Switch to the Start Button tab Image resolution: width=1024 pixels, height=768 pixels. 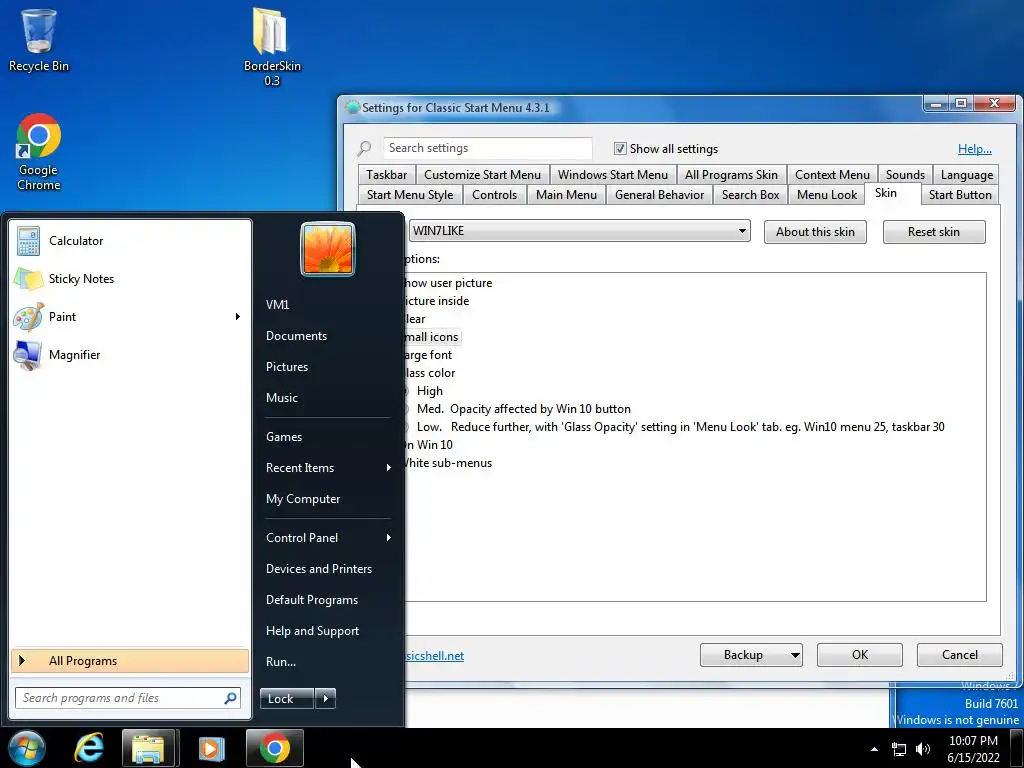pos(960,195)
